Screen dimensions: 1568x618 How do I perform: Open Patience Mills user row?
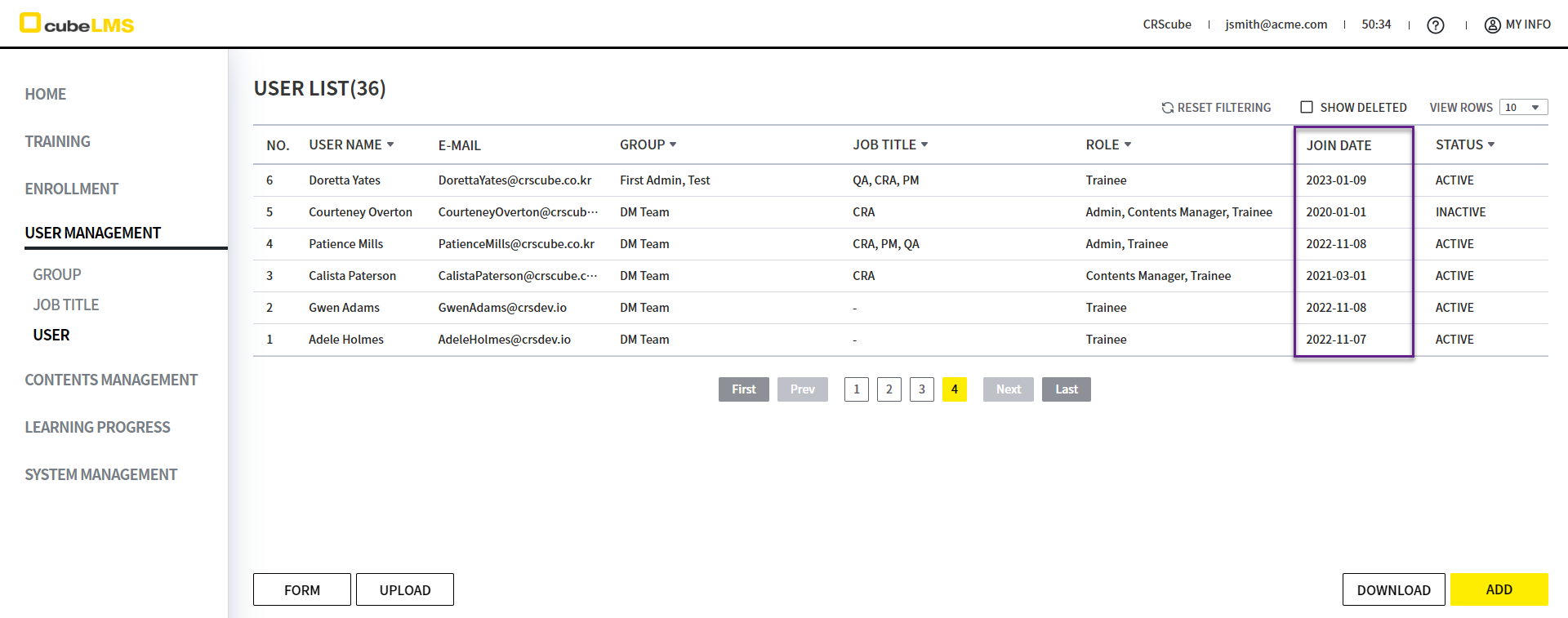(345, 244)
